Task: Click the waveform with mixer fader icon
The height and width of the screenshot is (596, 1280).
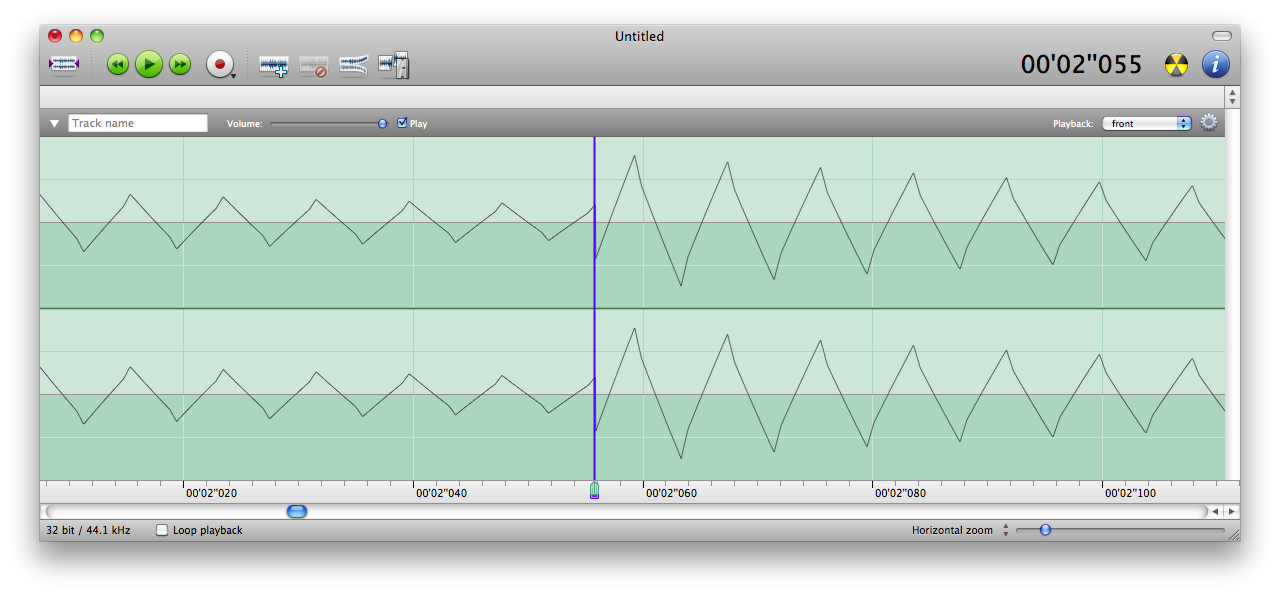Action: tap(394, 65)
